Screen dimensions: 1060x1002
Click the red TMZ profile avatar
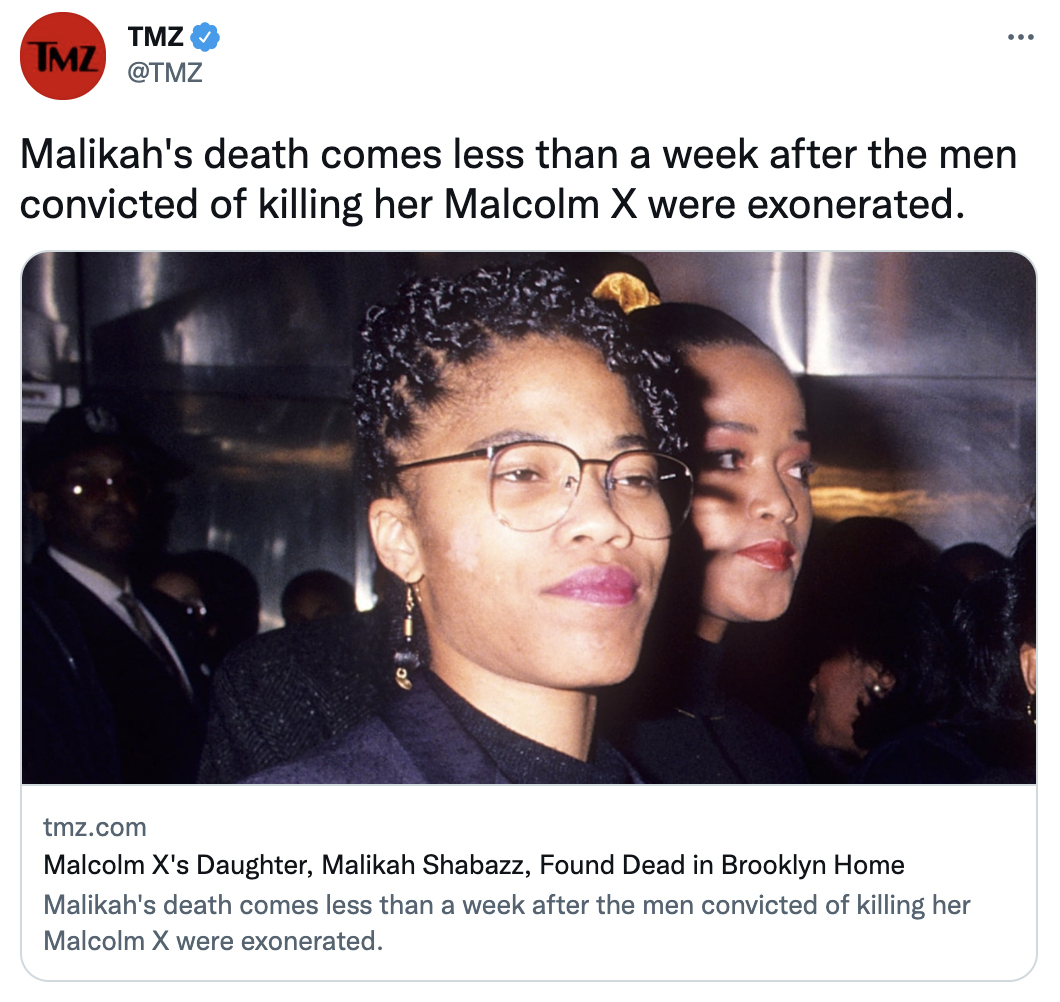tap(63, 56)
